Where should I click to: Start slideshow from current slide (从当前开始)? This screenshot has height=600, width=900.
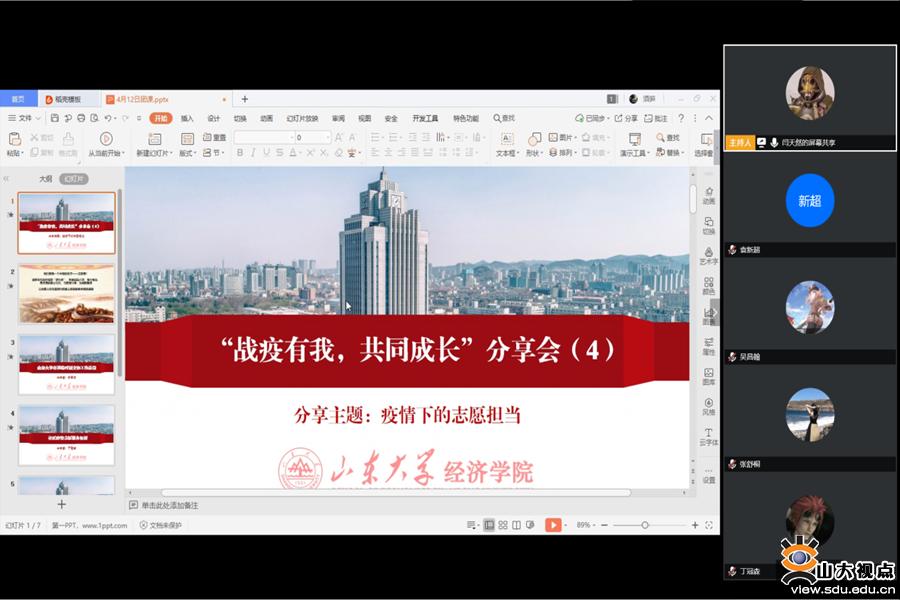tap(106, 139)
